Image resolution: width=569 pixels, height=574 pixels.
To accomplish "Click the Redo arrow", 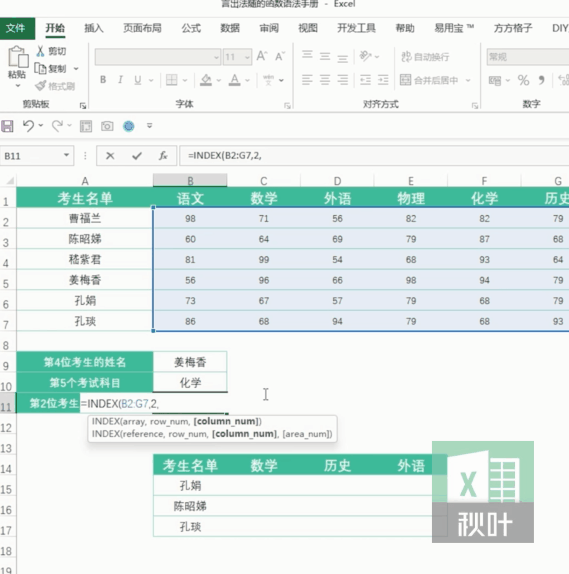I will (57, 126).
